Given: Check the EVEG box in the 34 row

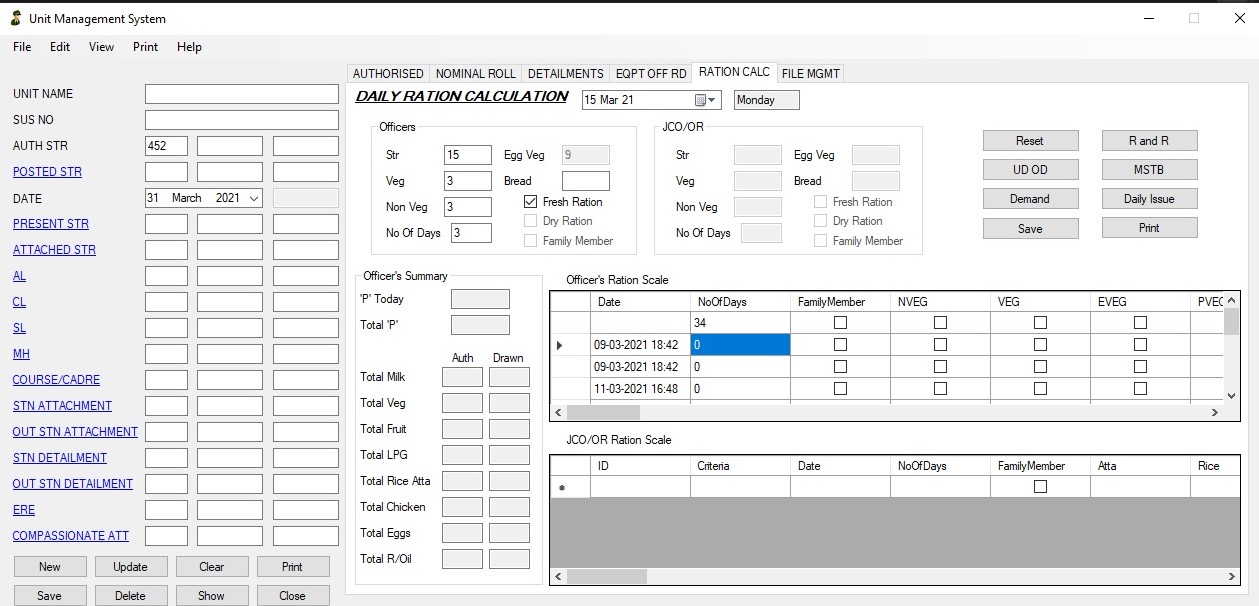Looking at the screenshot, I should (x=1140, y=323).
